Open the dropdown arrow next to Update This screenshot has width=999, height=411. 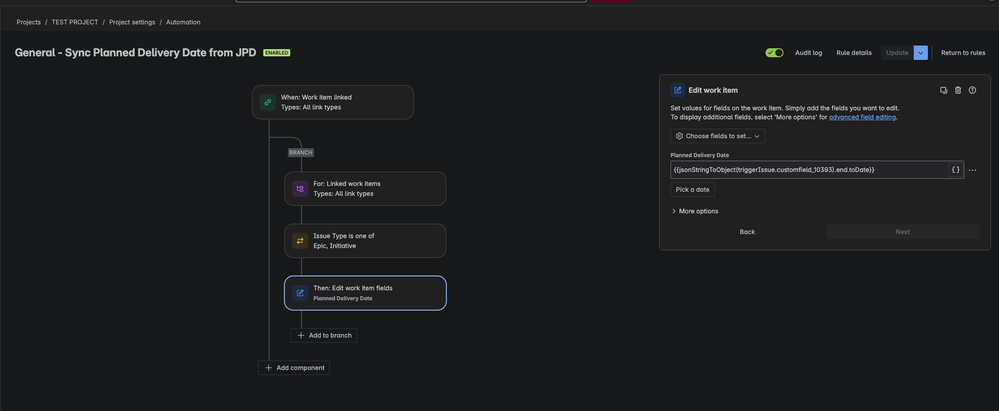tap(921, 53)
